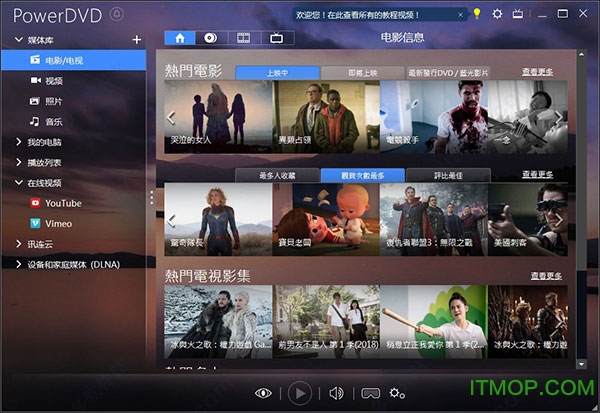
Task: Collapse 在线视频 section
Action: pos(18,183)
